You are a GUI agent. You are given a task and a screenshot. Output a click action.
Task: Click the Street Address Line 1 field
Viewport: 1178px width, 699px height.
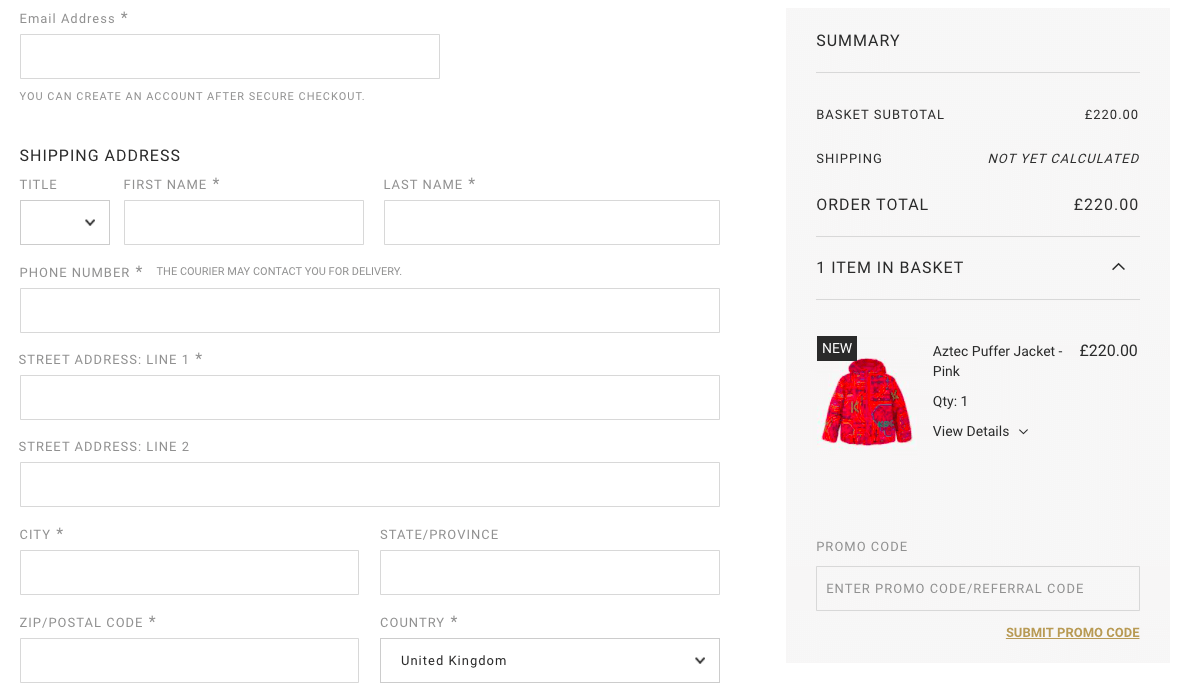coord(369,397)
